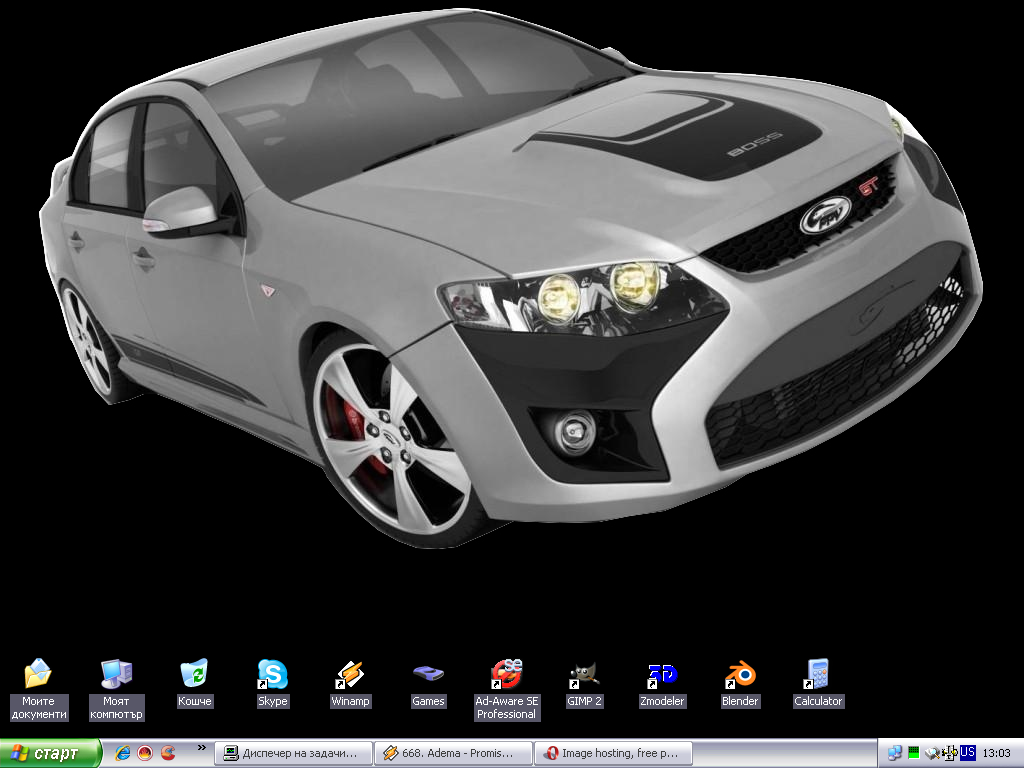
Task: Select the Ad-Aware SE Professional shortcut
Action: pos(506,674)
